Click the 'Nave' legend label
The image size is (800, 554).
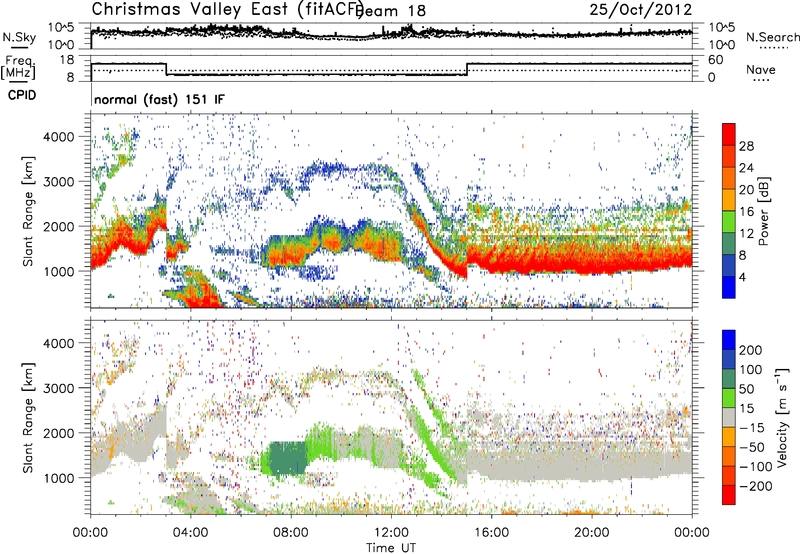point(761,69)
